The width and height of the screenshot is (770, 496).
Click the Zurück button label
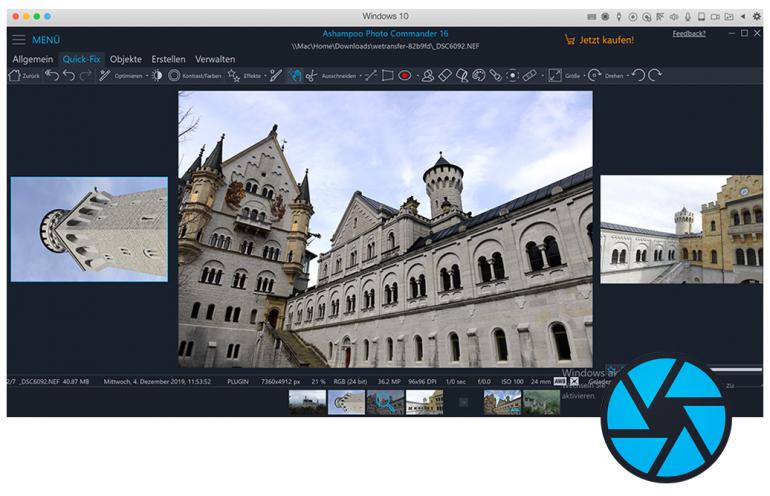[31, 76]
